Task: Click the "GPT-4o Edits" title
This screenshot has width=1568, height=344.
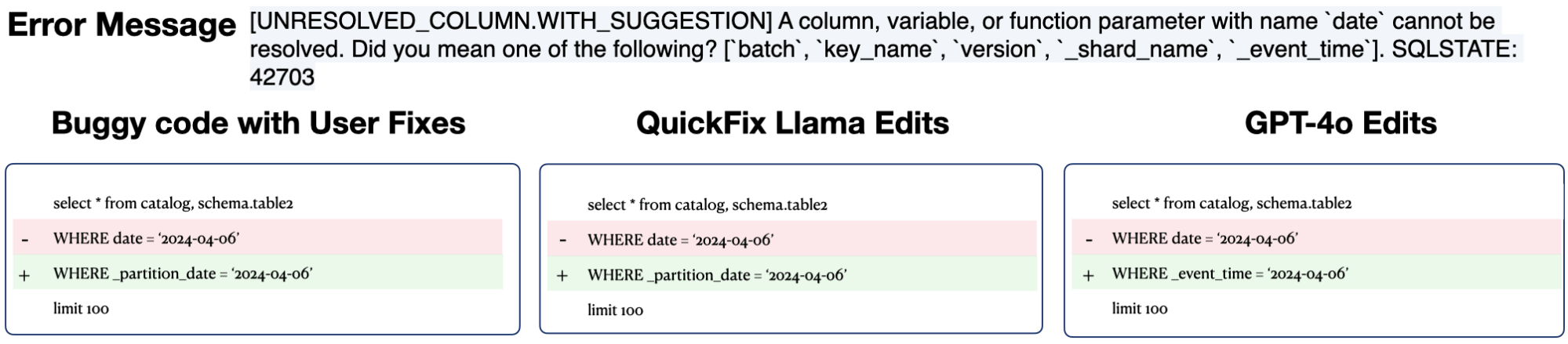Action: point(1341,123)
